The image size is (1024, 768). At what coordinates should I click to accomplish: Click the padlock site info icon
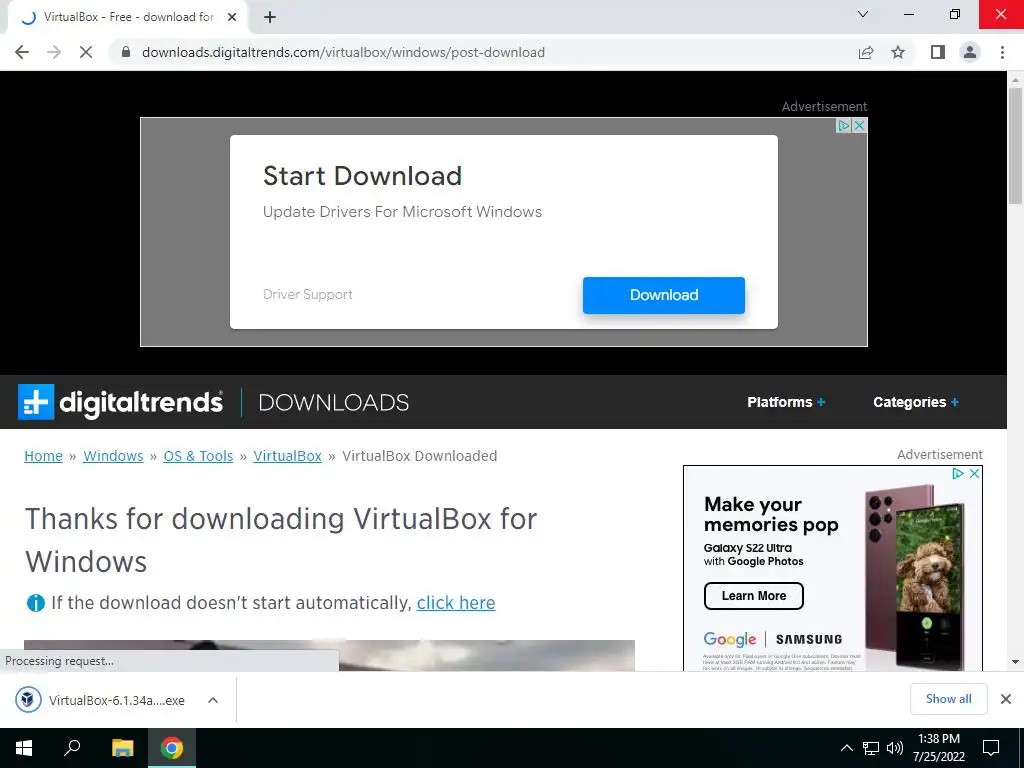coord(126,52)
